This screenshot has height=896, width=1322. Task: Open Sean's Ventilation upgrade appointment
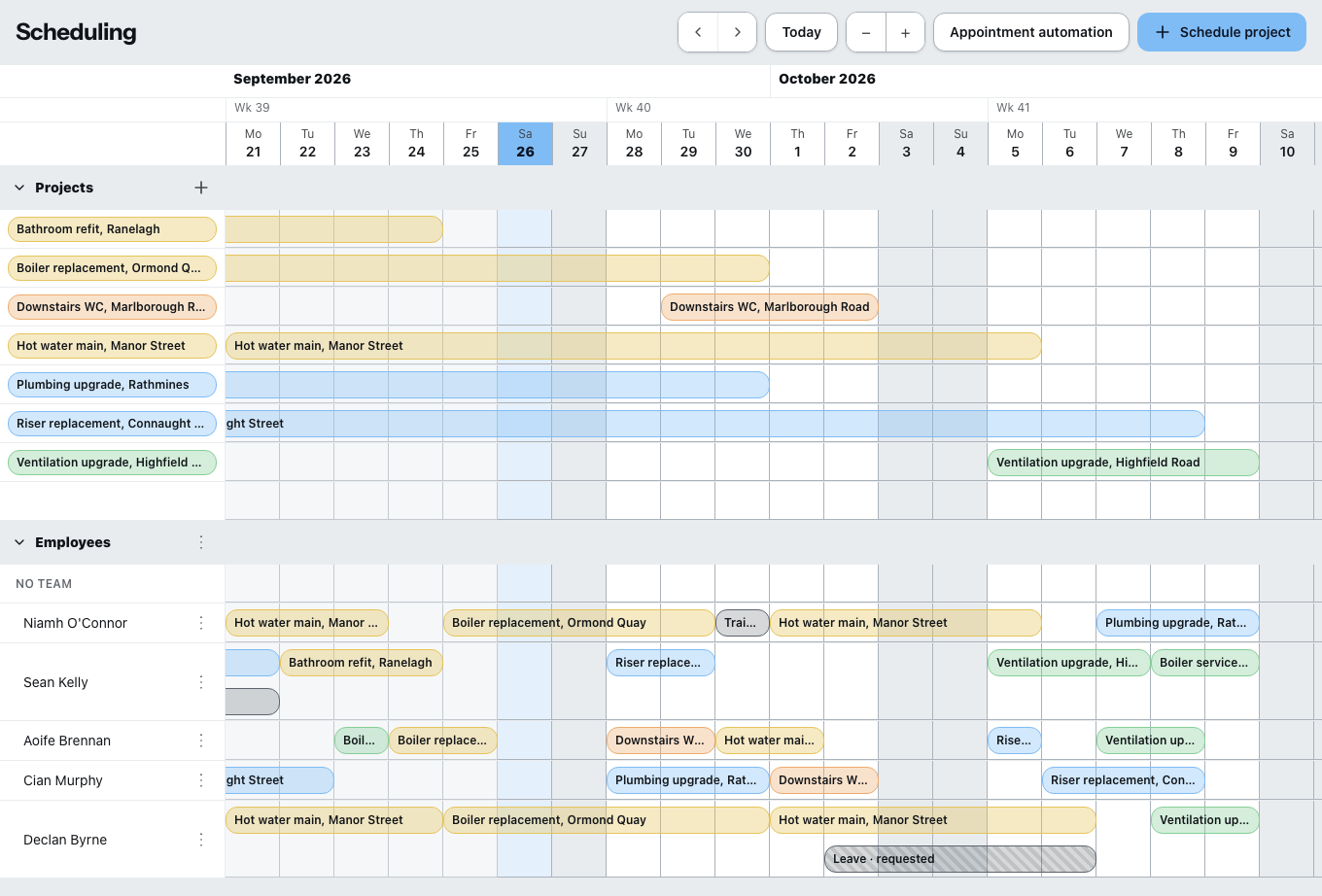pyautogui.click(x=1069, y=663)
